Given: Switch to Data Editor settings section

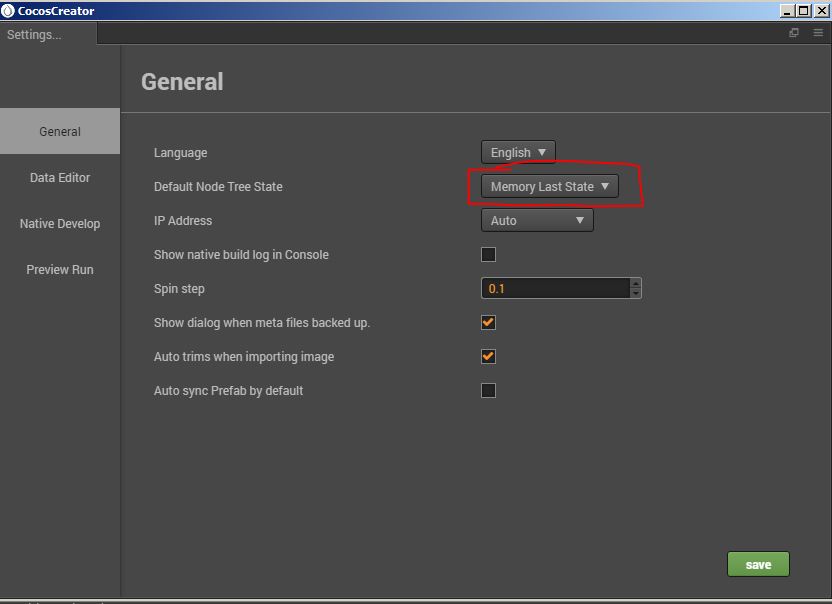Looking at the screenshot, I should 60,178.
